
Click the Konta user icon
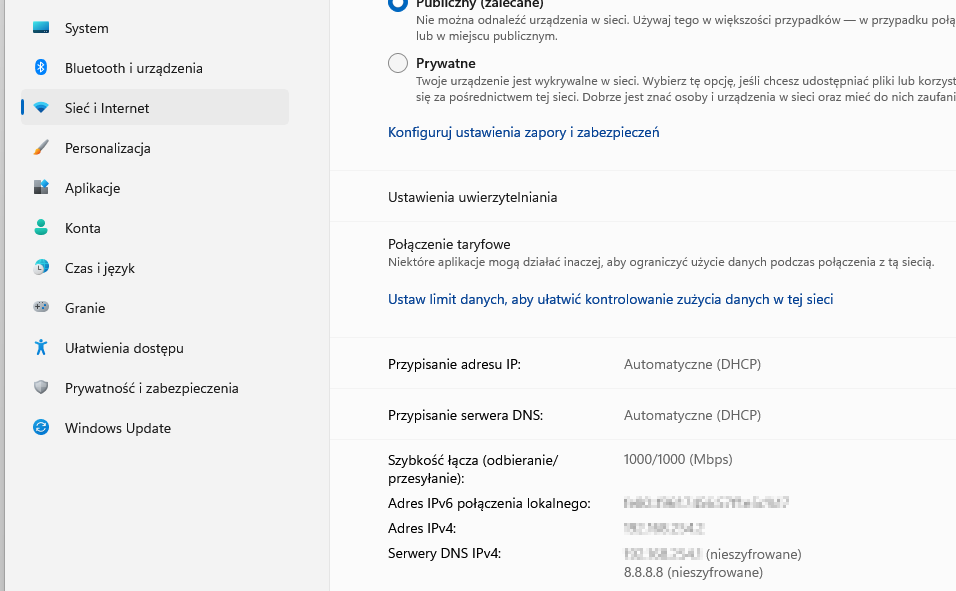[41, 228]
